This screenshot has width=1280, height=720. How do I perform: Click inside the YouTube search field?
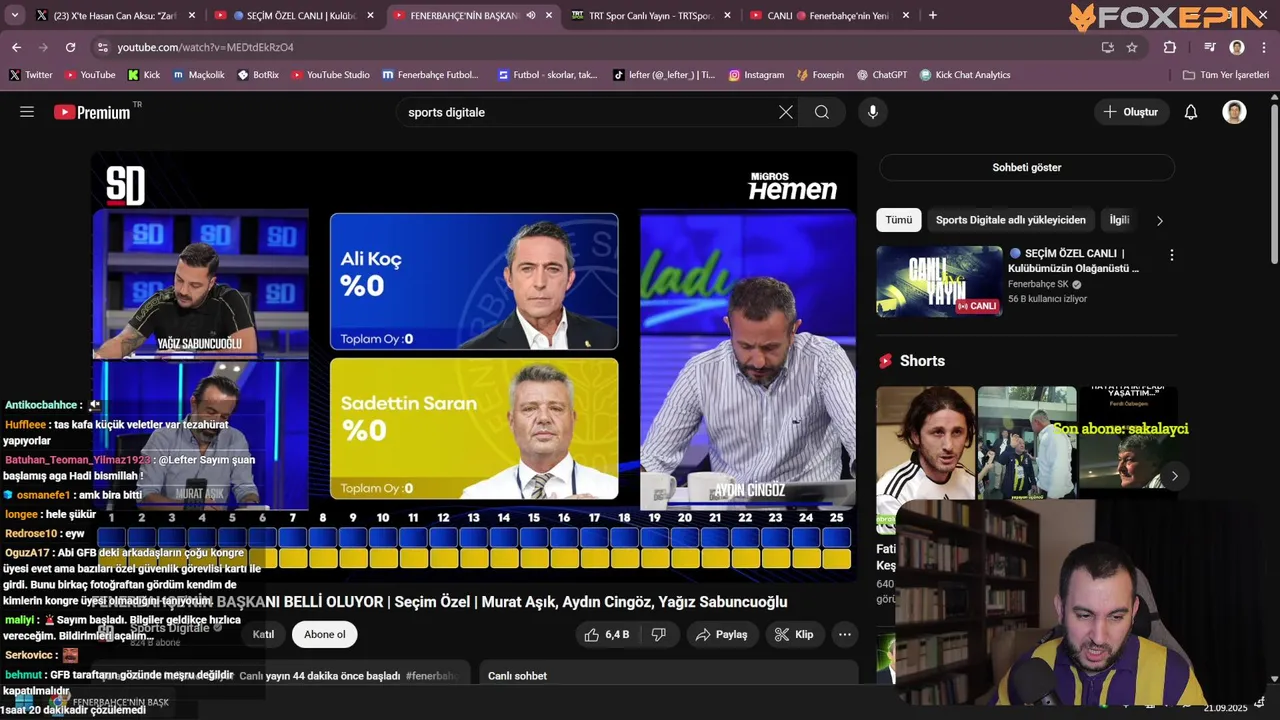pos(590,112)
